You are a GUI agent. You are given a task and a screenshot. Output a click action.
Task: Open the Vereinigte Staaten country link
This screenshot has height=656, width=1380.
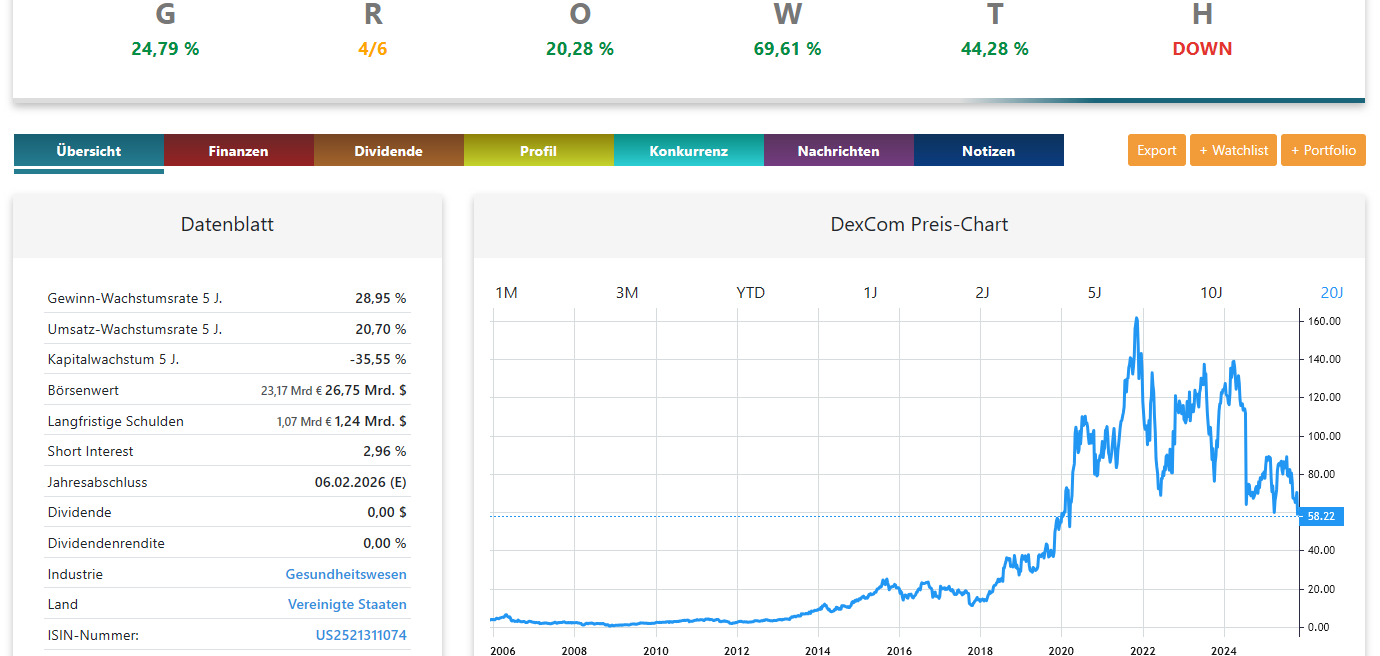(347, 604)
